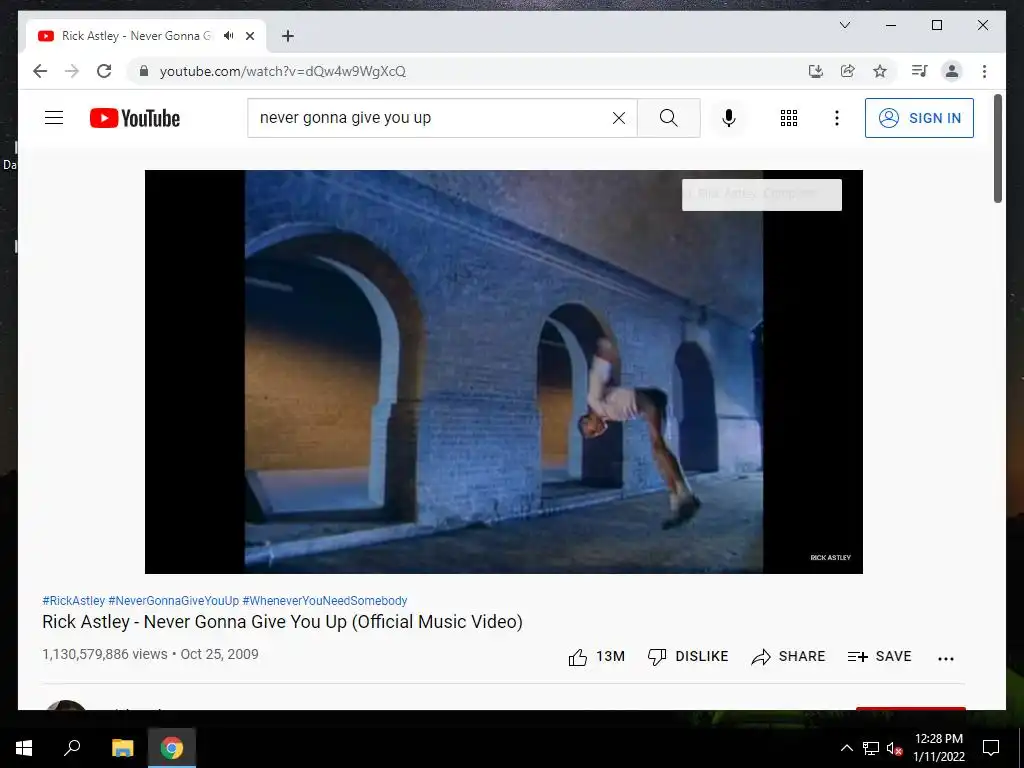The width and height of the screenshot is (1024, 768).
Task: Mute tab via speaker icon on tab
Action: click(229, 36)
